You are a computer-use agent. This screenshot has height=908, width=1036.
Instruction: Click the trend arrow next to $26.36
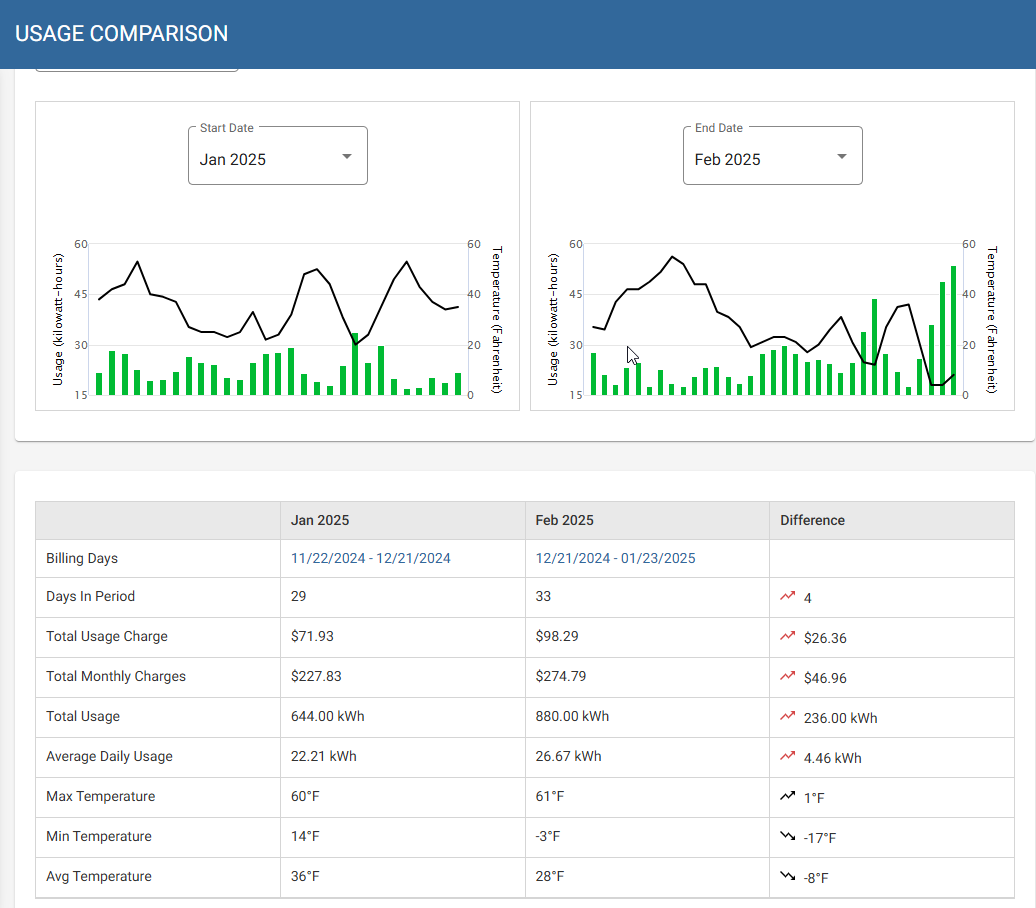786,636
